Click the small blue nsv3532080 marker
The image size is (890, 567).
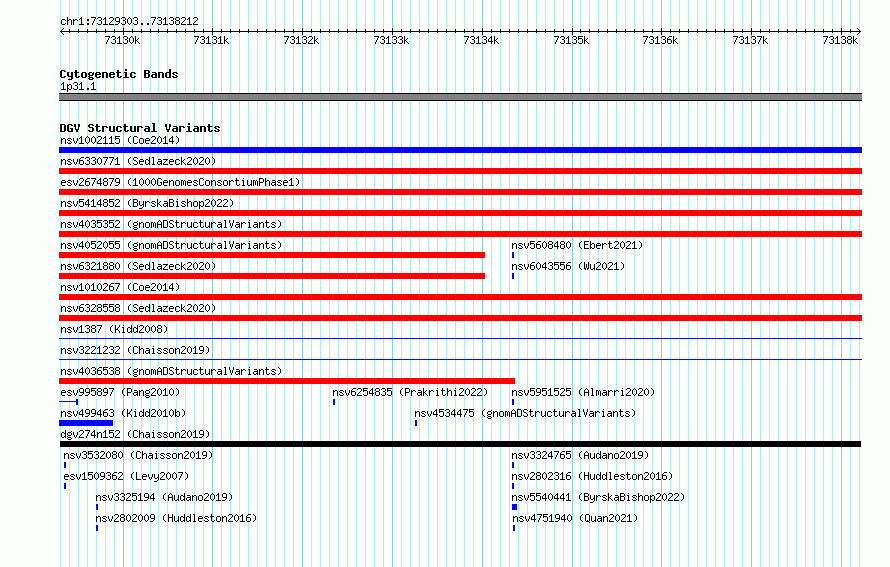click(65, 465)
